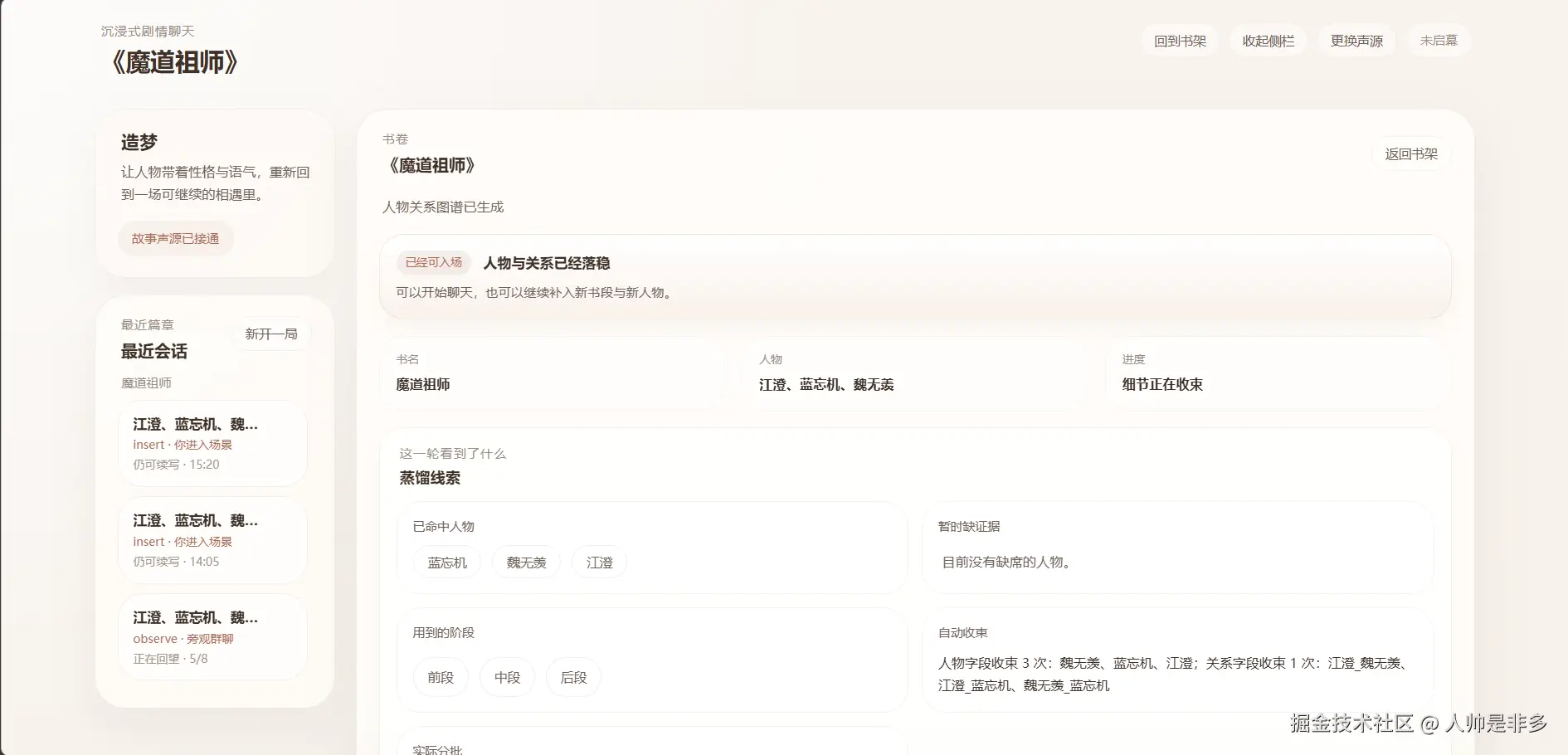This screenshot has width=1568, height=755.
Task: Collapse the sidebar with 收起侧栏
Action: [x=1268, y=41]
